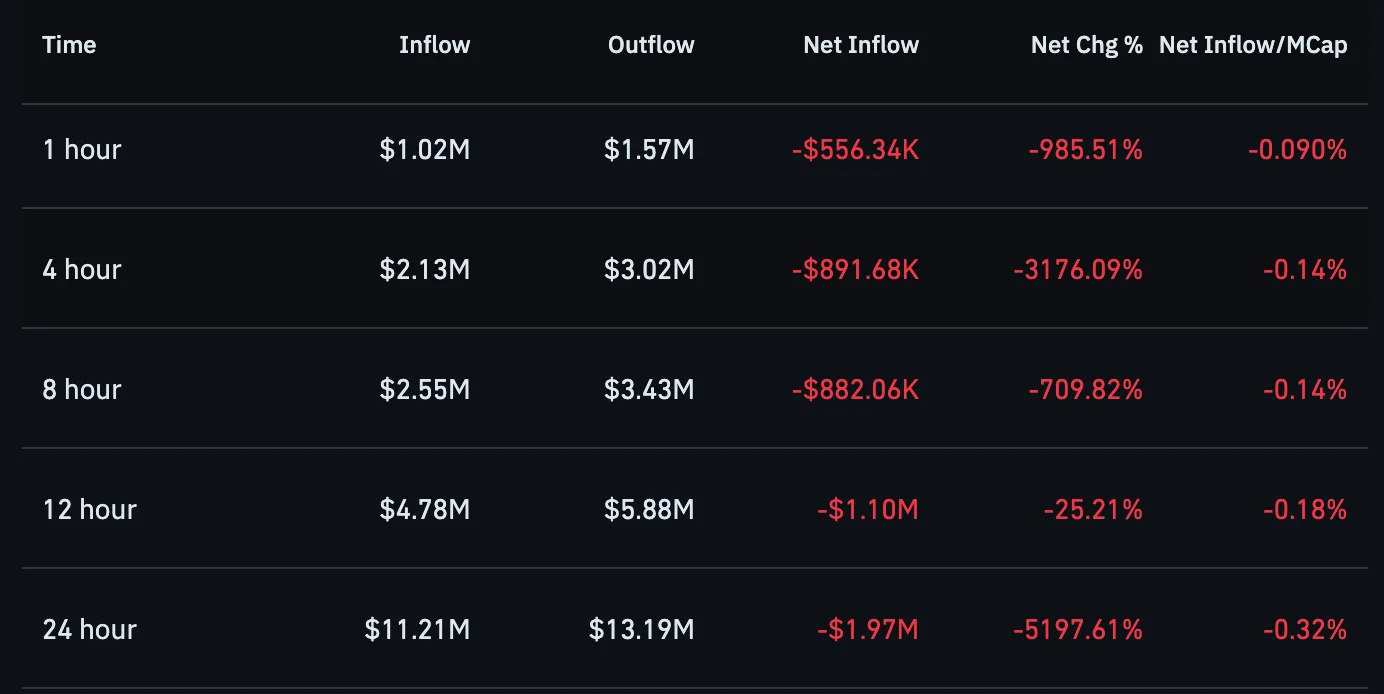Sort by the Inflow column header
The width and height of the screenshot is (1384, 694).
(x=434, y=45)
